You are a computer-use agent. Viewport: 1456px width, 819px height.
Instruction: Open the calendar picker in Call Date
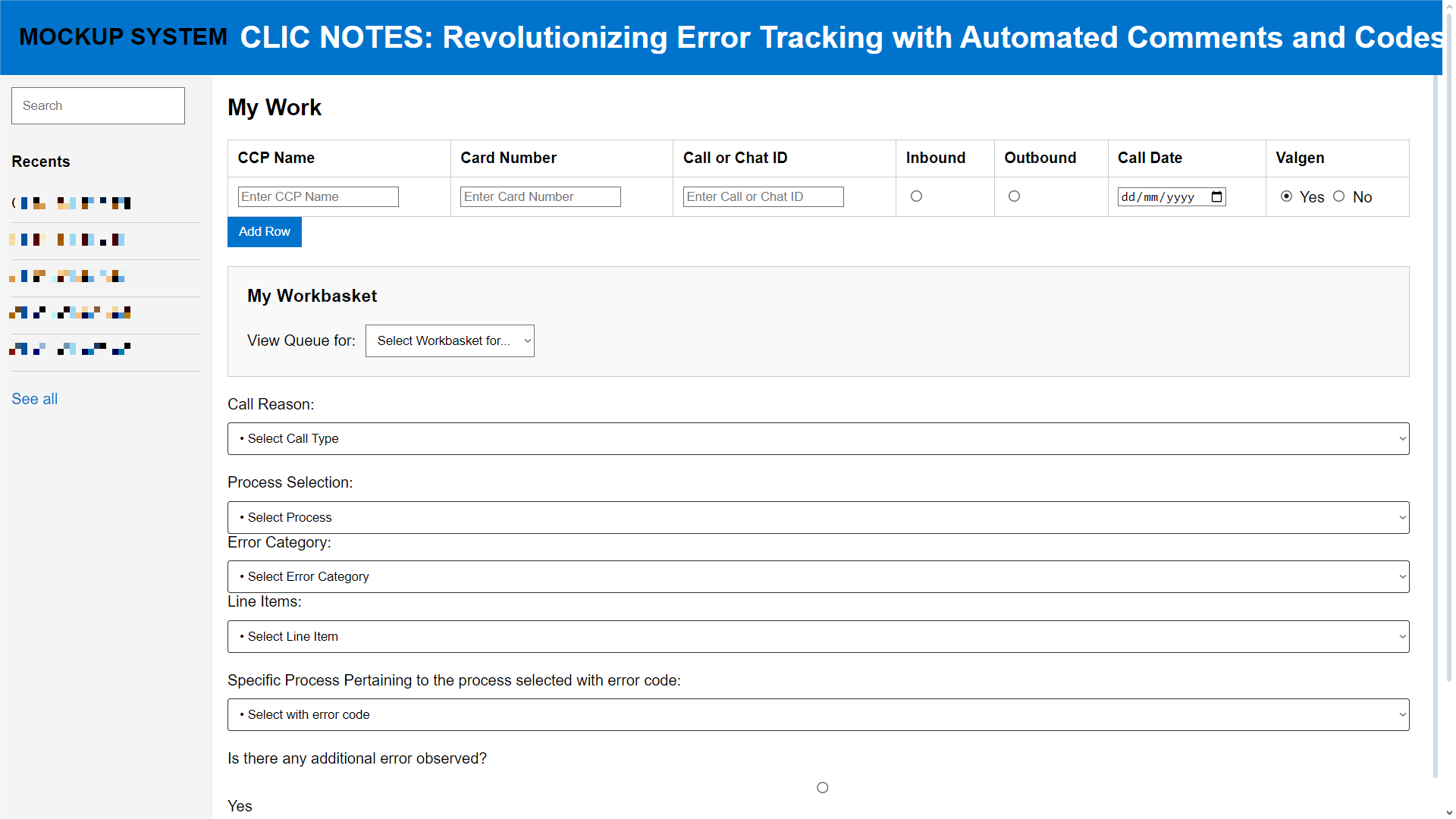point(1216,197)
